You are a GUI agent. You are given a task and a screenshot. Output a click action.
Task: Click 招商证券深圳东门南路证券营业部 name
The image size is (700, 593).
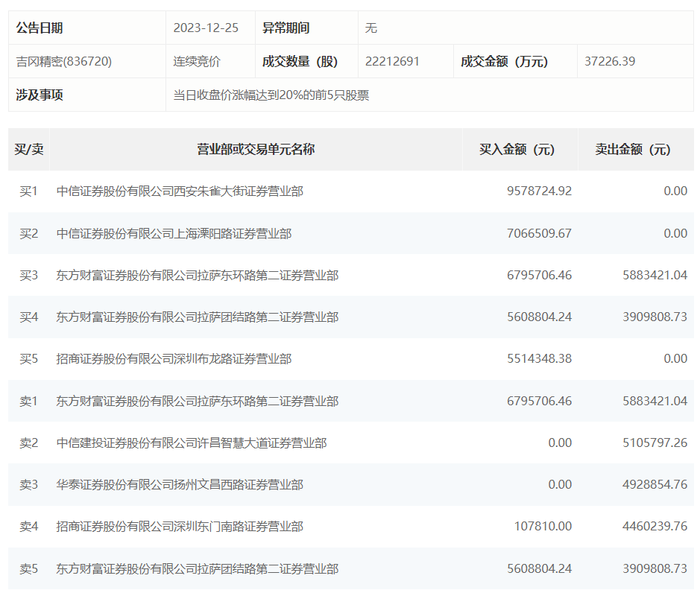click(x=180, y=526)
